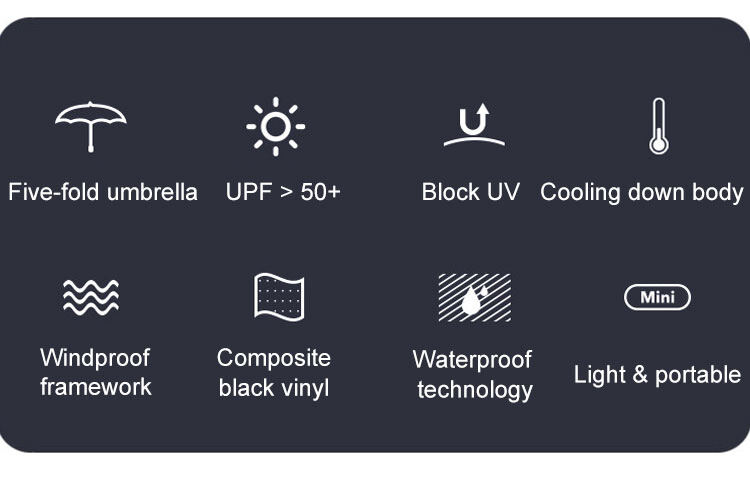Click the Waterproof technology label

point(474,374)
